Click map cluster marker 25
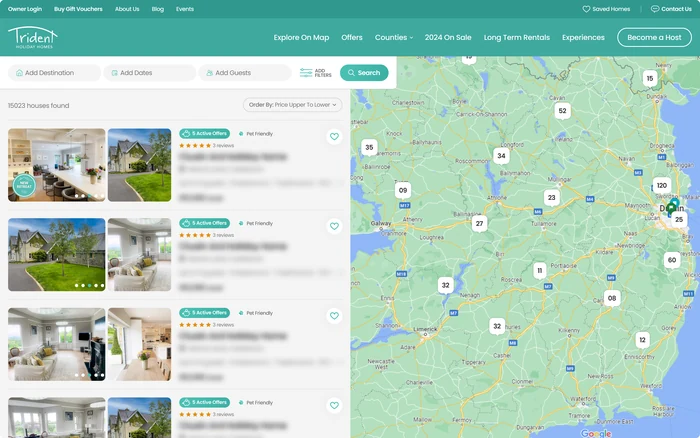Image resolution: width=700 pixels, height=438 pixels. [679, 220]
